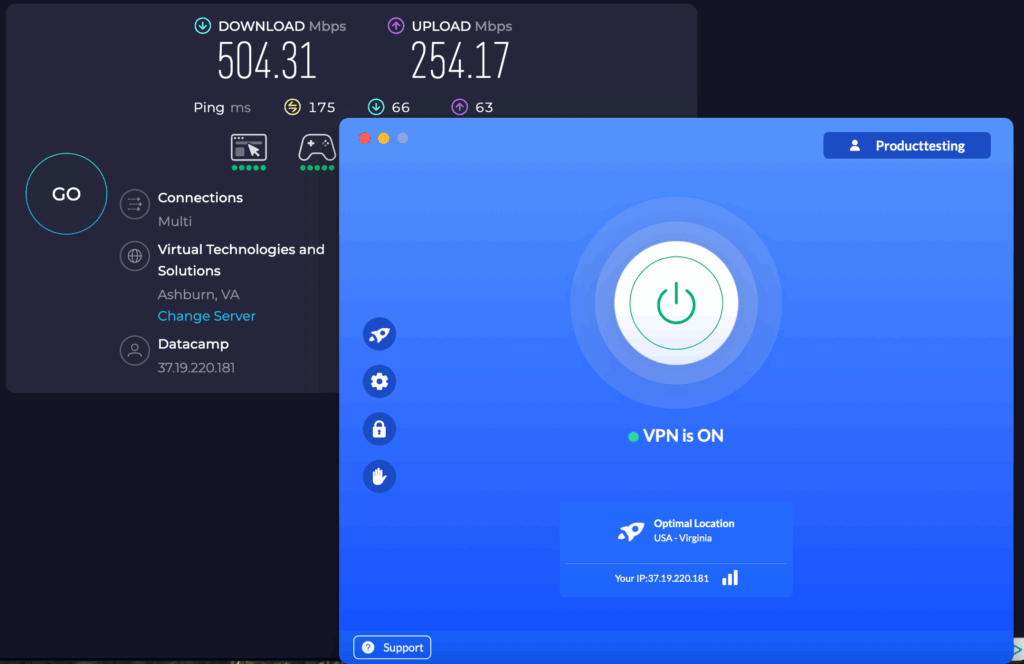Click the upload speed result 254.17
Image resolution: width=1024 pixels, height=664 pixels.
460,62
